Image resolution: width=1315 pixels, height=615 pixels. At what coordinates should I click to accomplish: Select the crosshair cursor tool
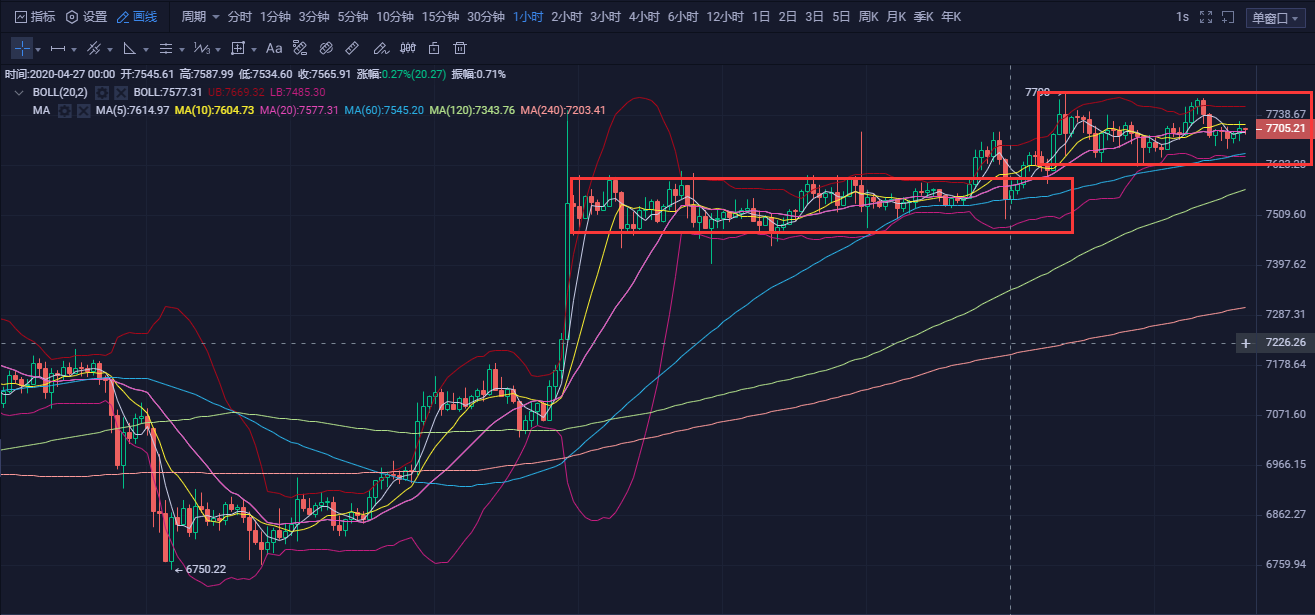22,48
